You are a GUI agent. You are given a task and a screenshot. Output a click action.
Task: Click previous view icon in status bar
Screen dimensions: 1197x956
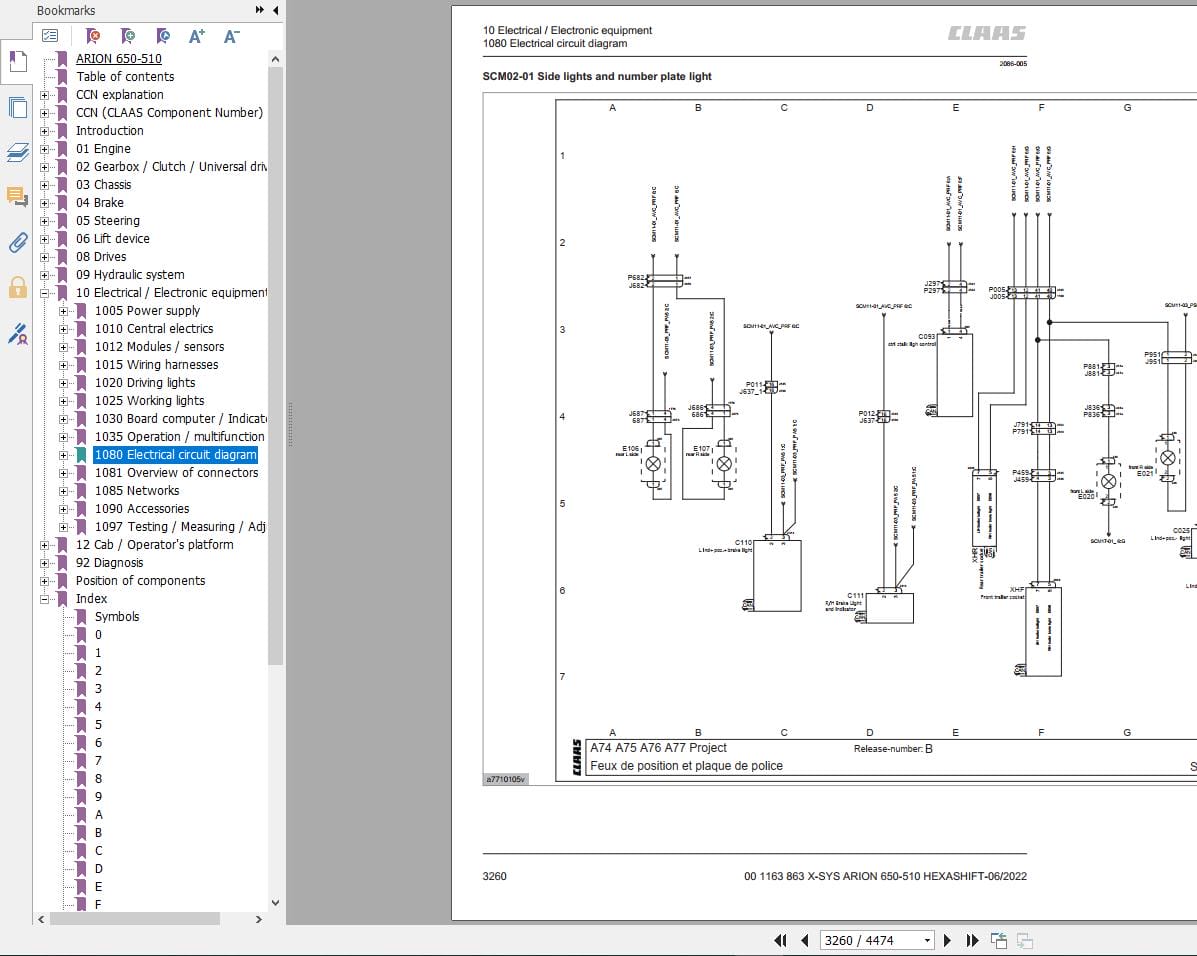[x=999, y=941]
